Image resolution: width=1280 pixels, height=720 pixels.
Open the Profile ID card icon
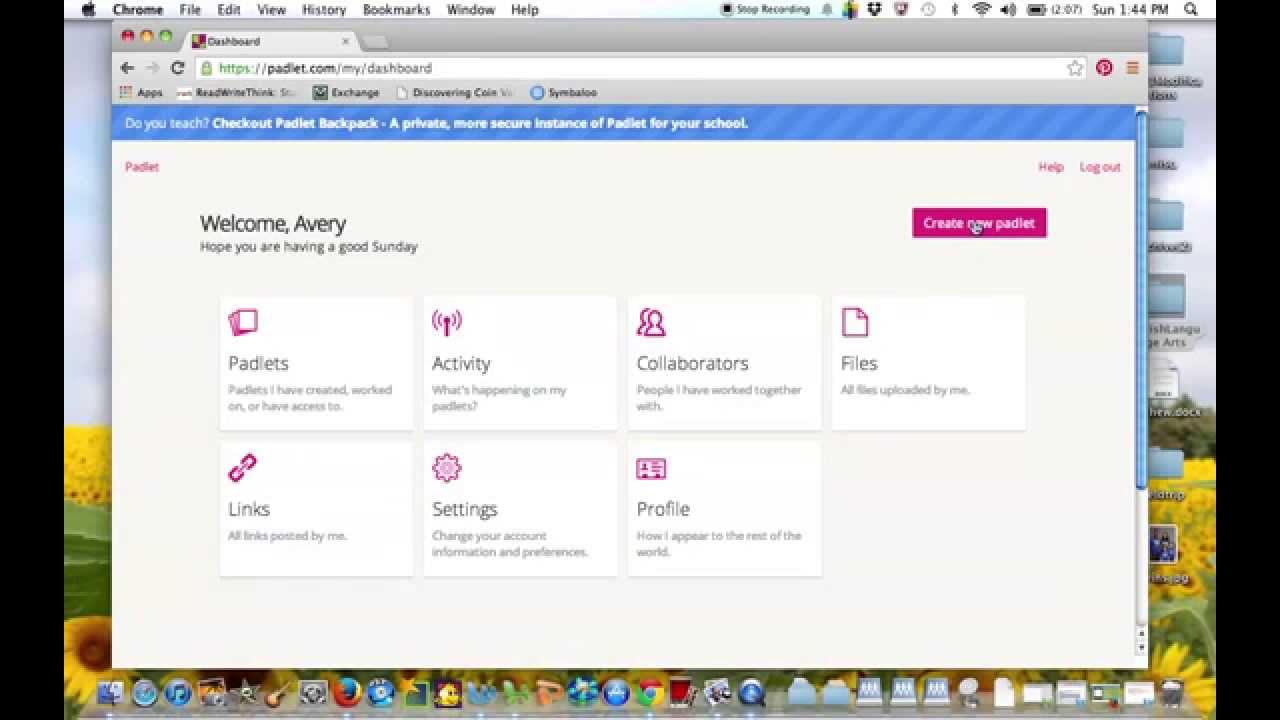pos(651,468)
